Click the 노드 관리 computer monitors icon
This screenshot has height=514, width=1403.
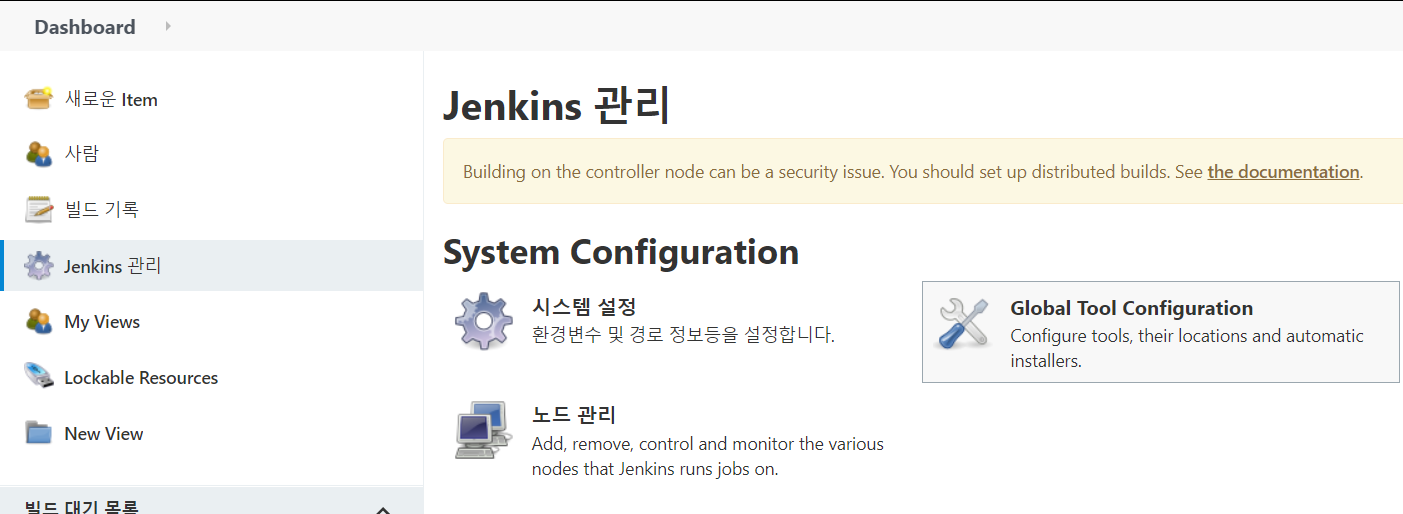tap(484, 429)
